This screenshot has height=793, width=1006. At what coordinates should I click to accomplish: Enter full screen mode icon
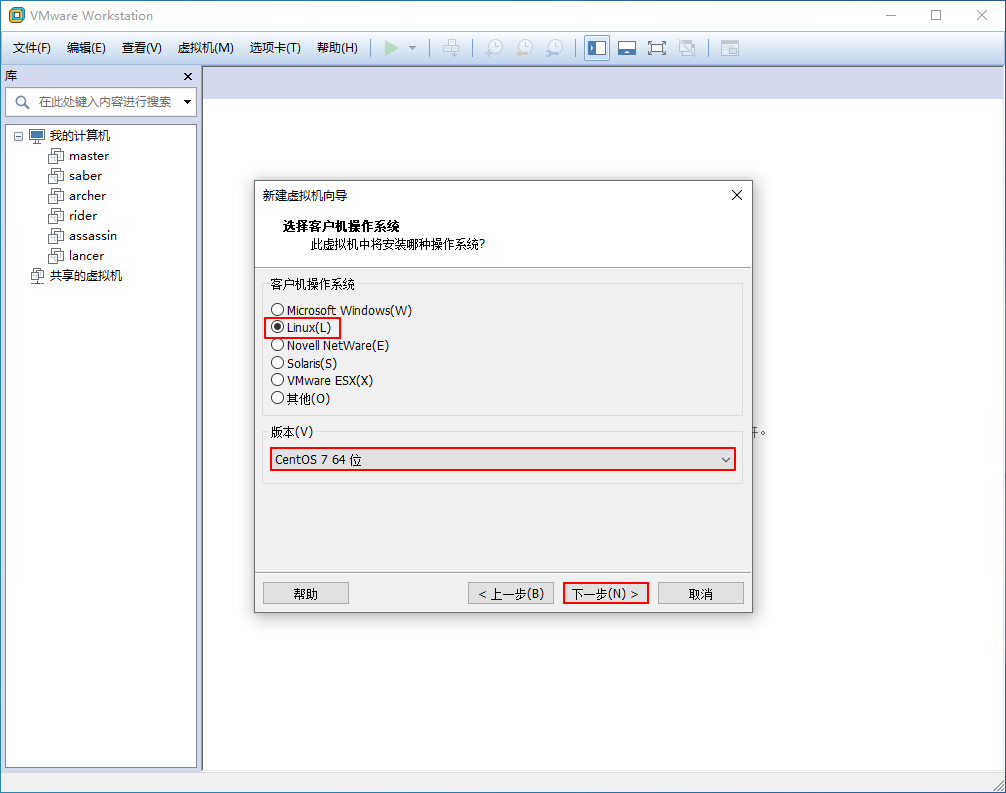pos(657,48)
